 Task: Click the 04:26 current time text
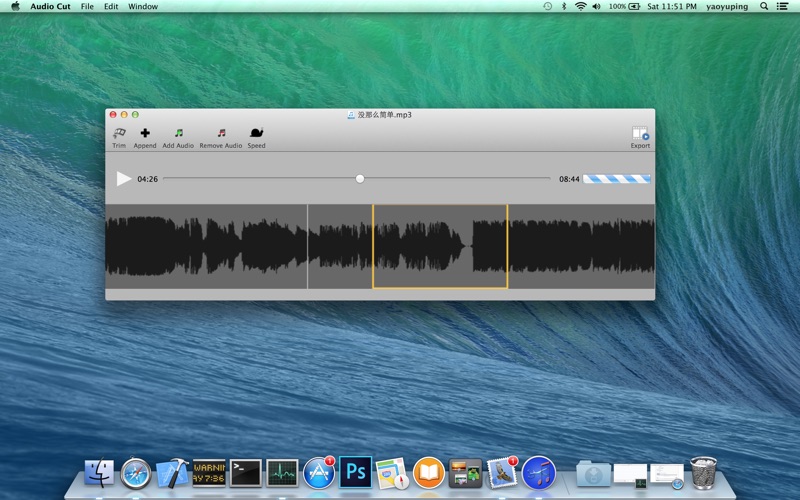coord(147,179)
